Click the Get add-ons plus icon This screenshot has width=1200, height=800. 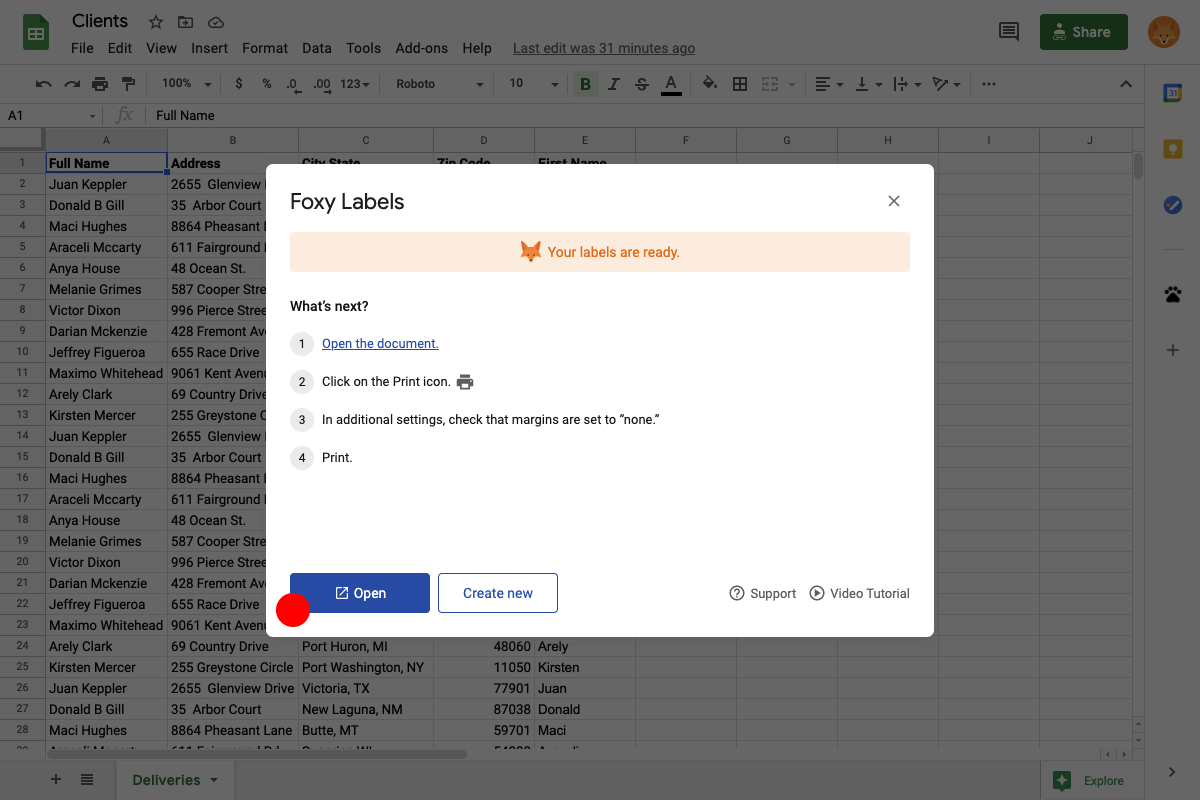(1173, 350)
